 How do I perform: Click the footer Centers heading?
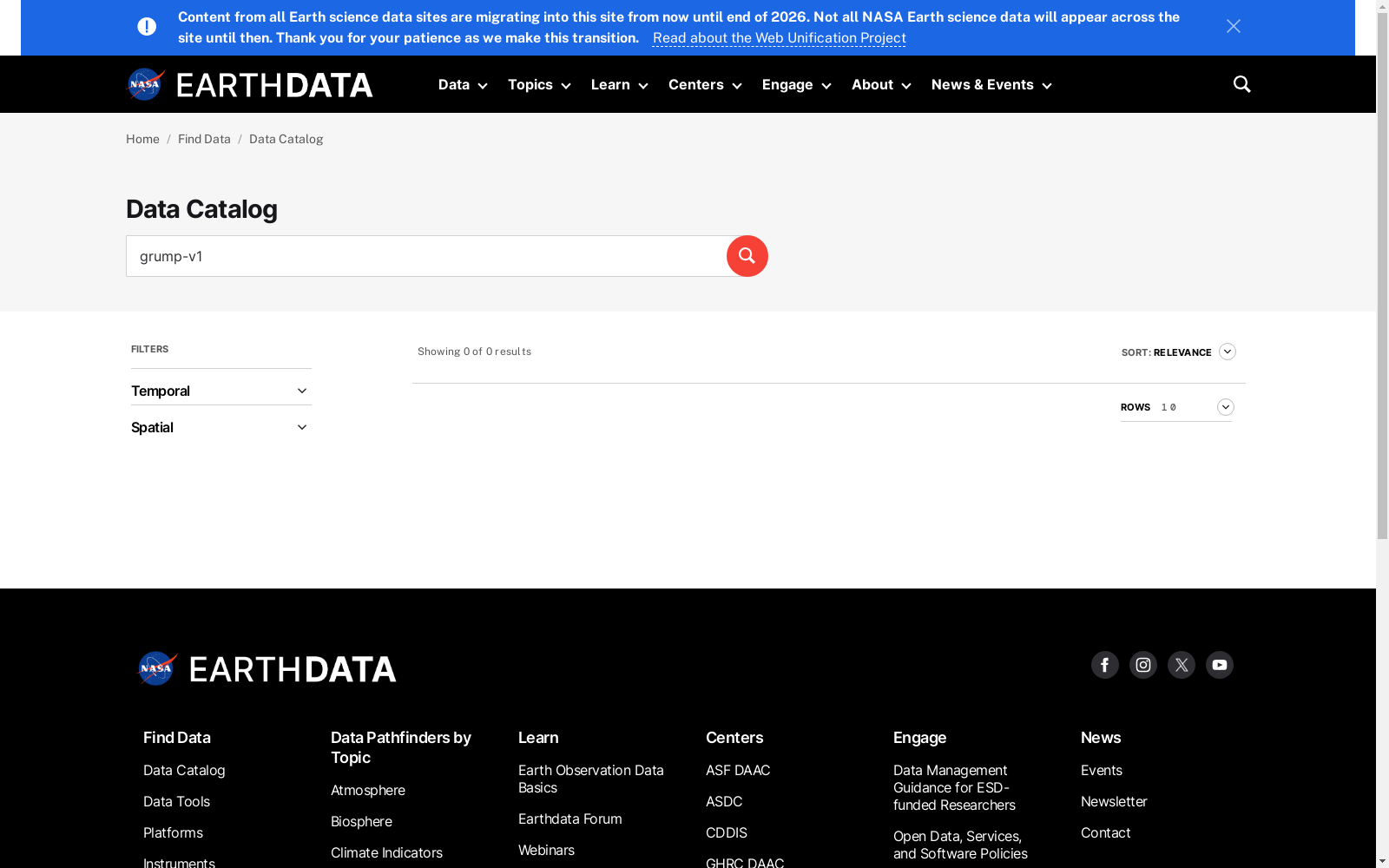[x=734, y=737]
